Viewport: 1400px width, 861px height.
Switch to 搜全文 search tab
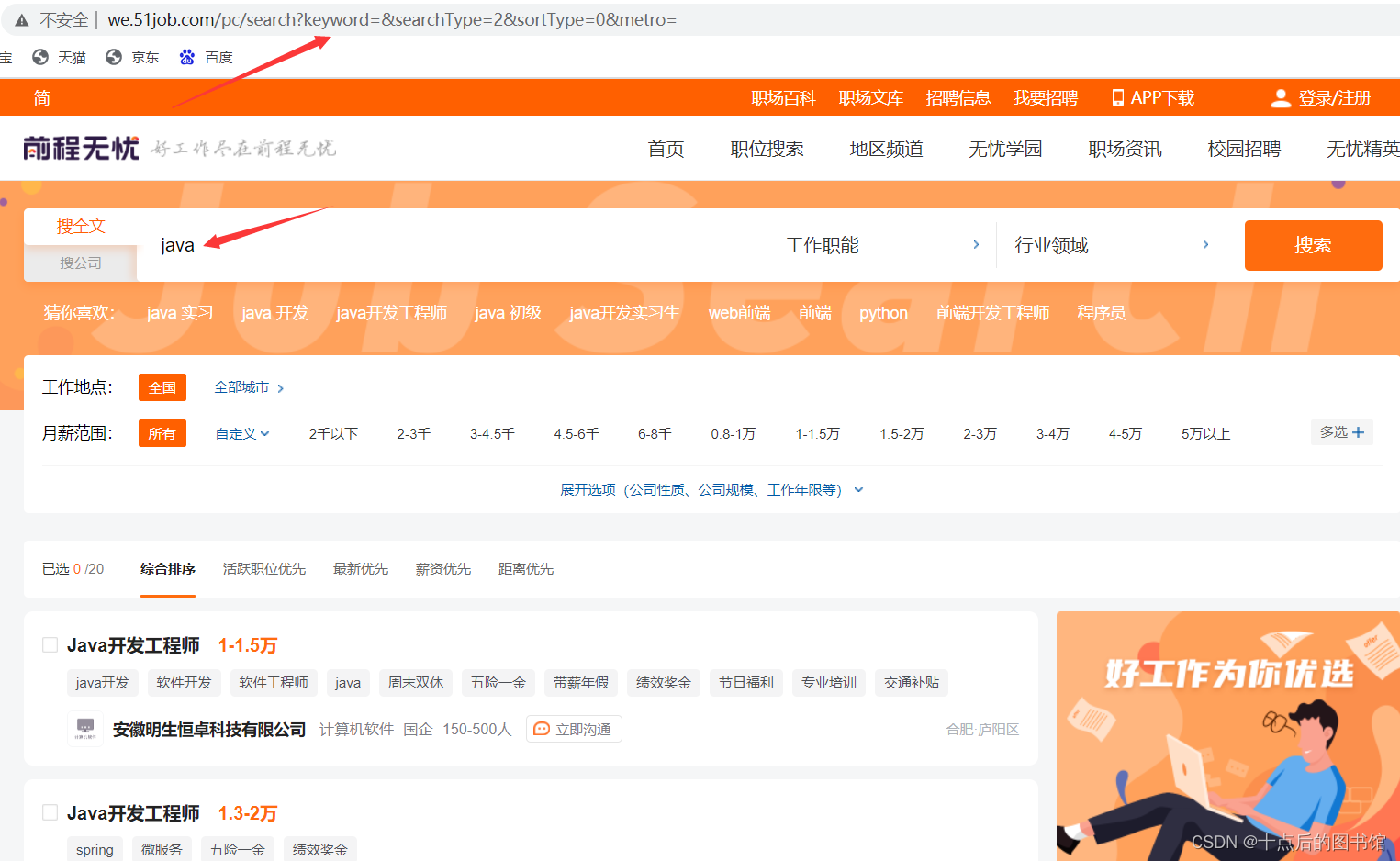pos(81,226)
